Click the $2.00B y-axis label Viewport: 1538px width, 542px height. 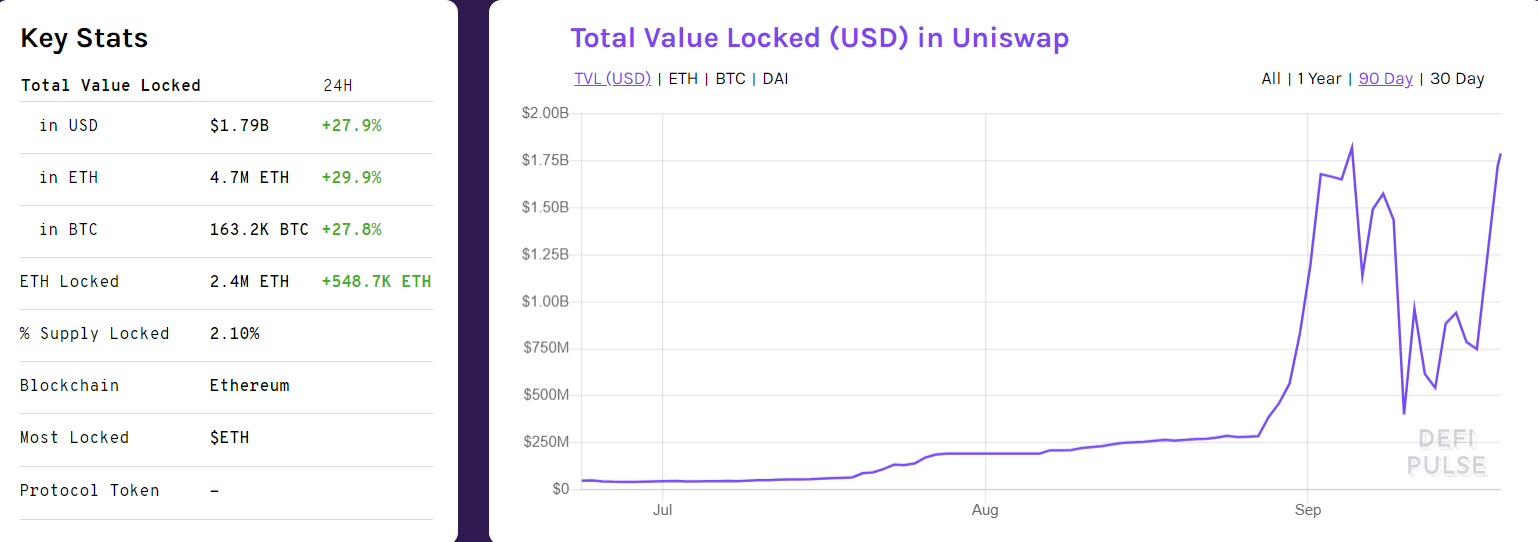point(545,113)
